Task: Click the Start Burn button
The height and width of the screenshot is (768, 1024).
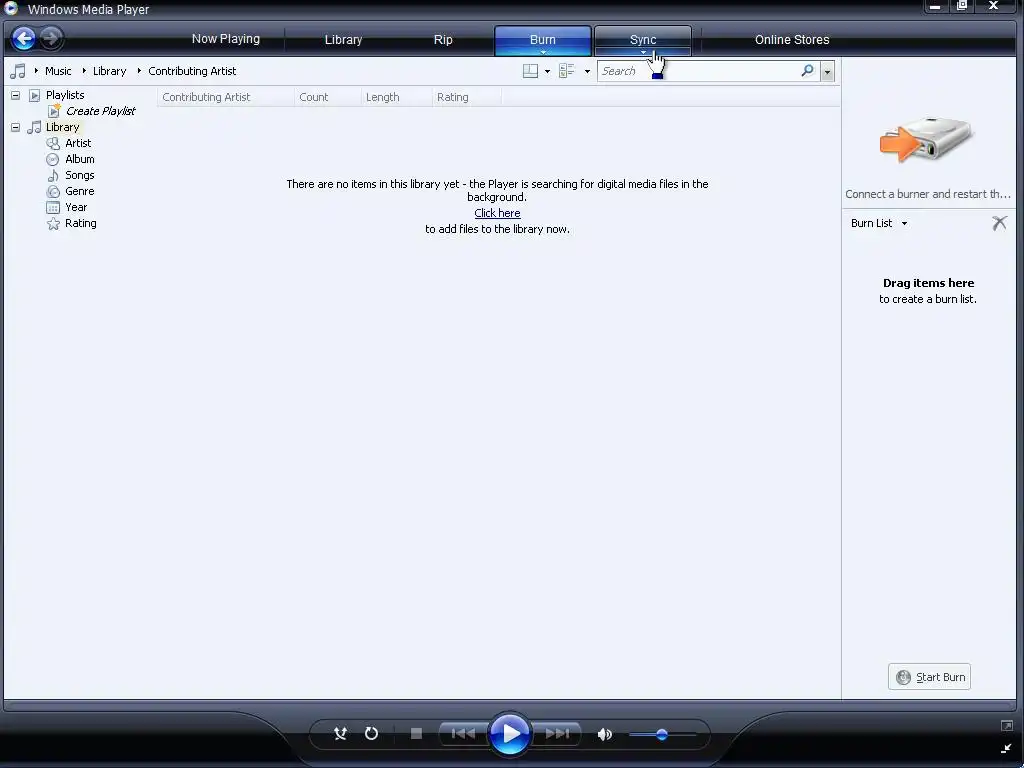Action: tap(929, 677)
